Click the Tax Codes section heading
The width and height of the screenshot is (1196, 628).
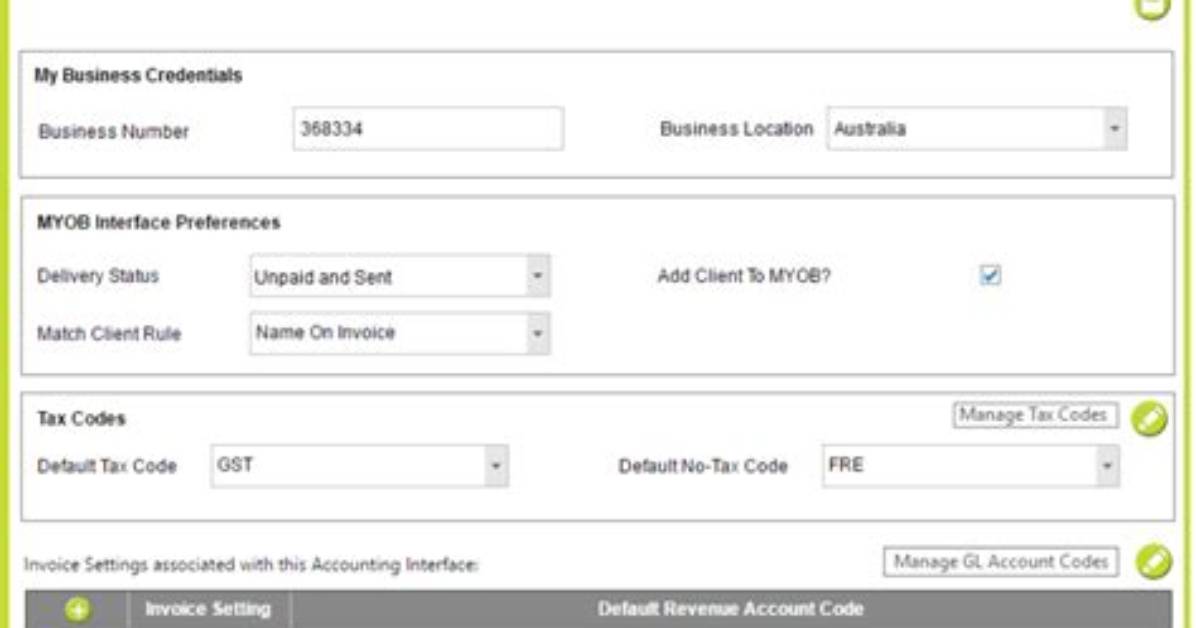tap(81, 419)
